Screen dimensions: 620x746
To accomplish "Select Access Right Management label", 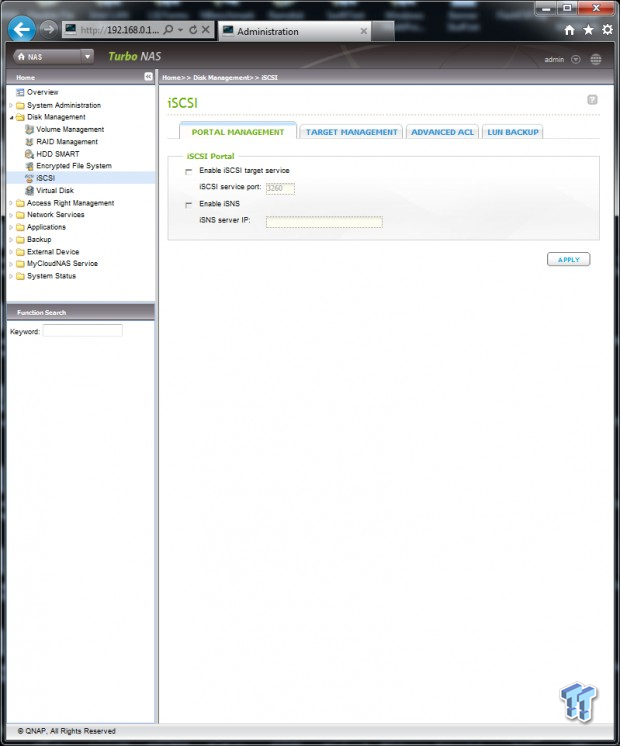I will pyautogui.click(x=70, y=203).
